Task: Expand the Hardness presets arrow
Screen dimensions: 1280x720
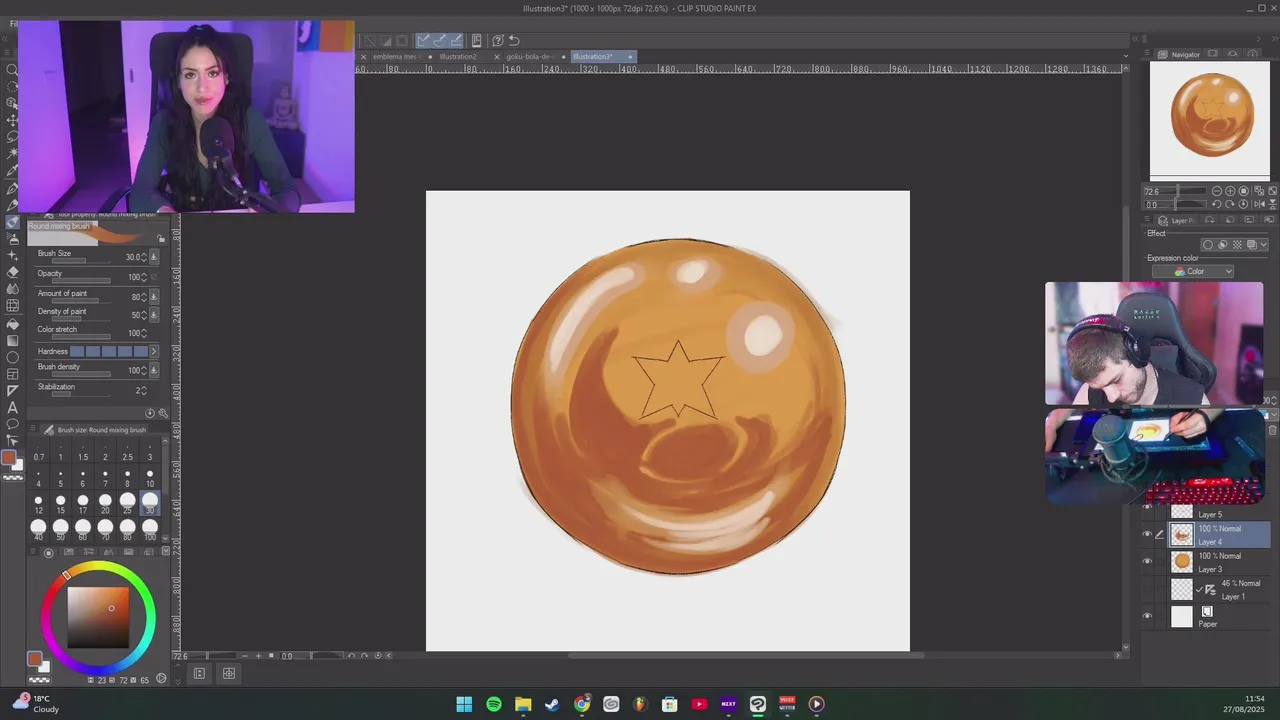Action: point(153,351)
